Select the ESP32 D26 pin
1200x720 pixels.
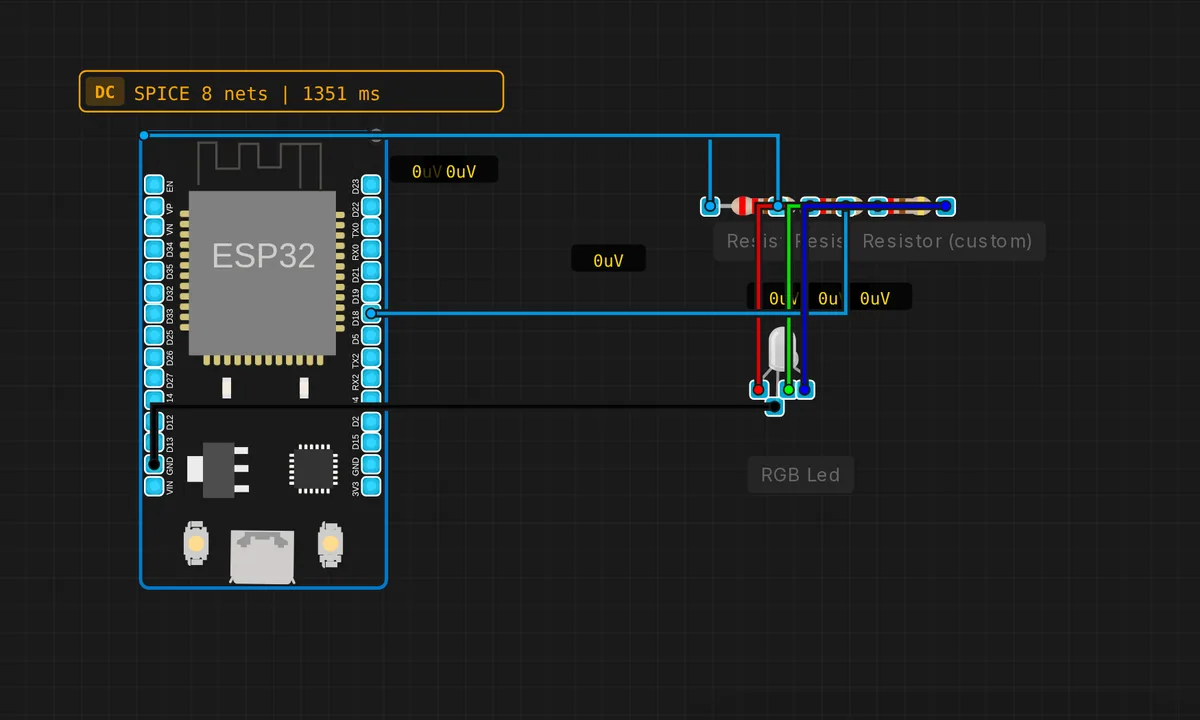[154, 357]
